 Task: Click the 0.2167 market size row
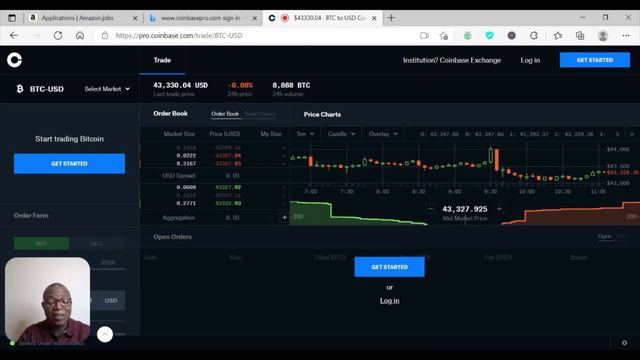tap(214, 163)
